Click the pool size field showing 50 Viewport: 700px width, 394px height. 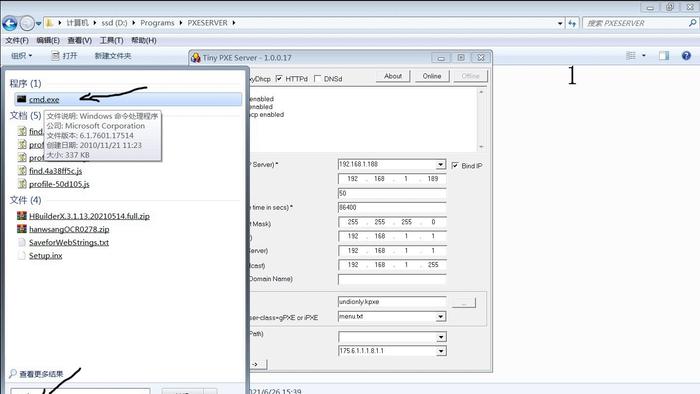392,193
